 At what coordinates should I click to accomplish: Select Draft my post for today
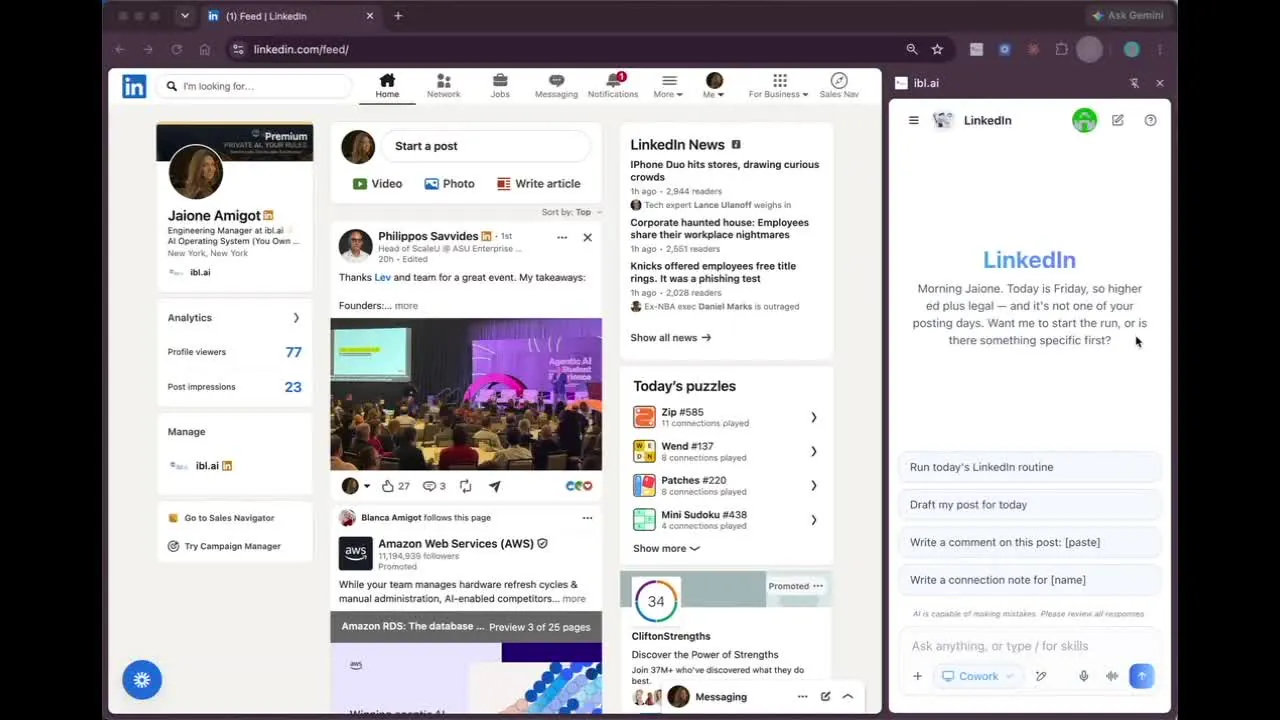(x=1029, y=505)
